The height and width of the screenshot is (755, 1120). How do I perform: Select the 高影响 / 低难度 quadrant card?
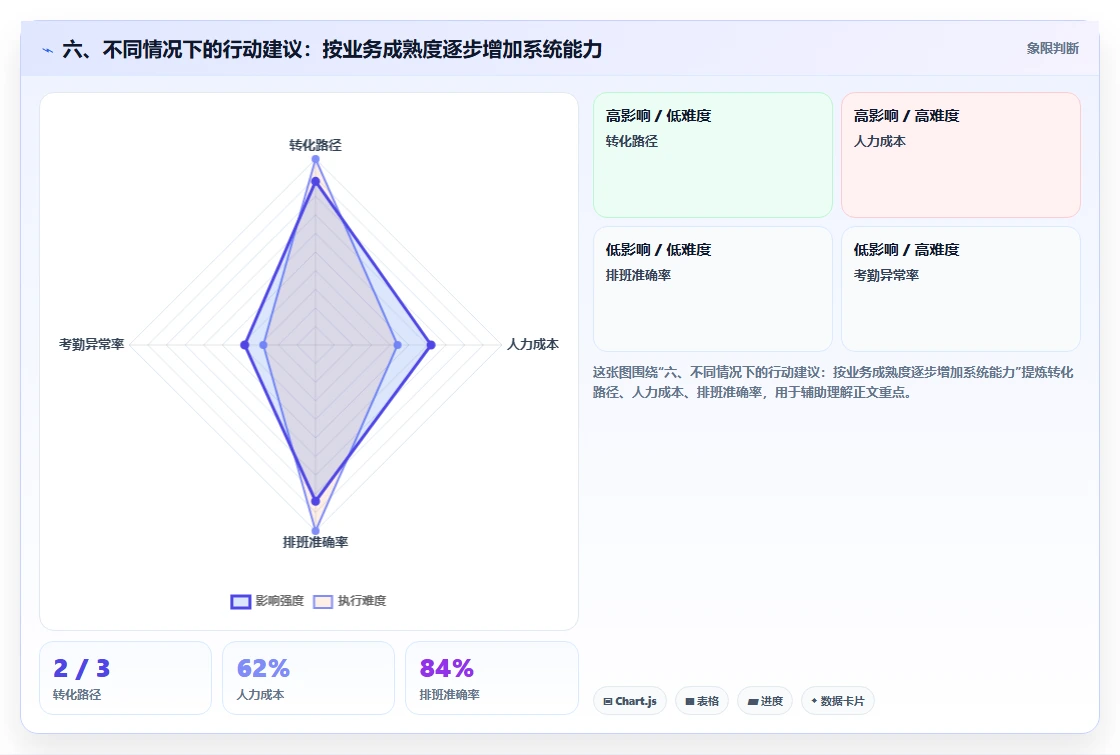coord(713,154)
